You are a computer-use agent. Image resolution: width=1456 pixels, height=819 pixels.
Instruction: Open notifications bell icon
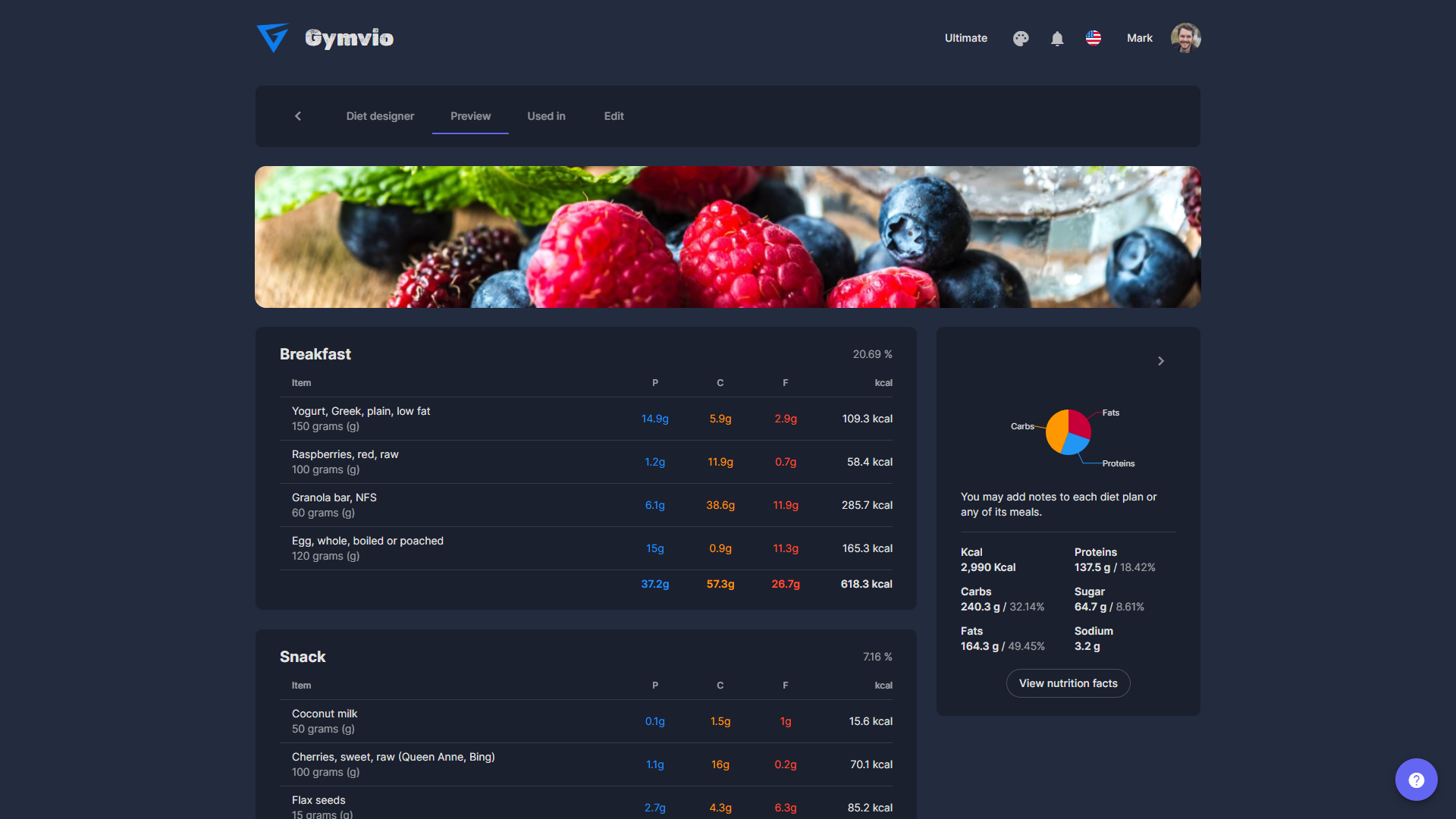[1057, 39]
